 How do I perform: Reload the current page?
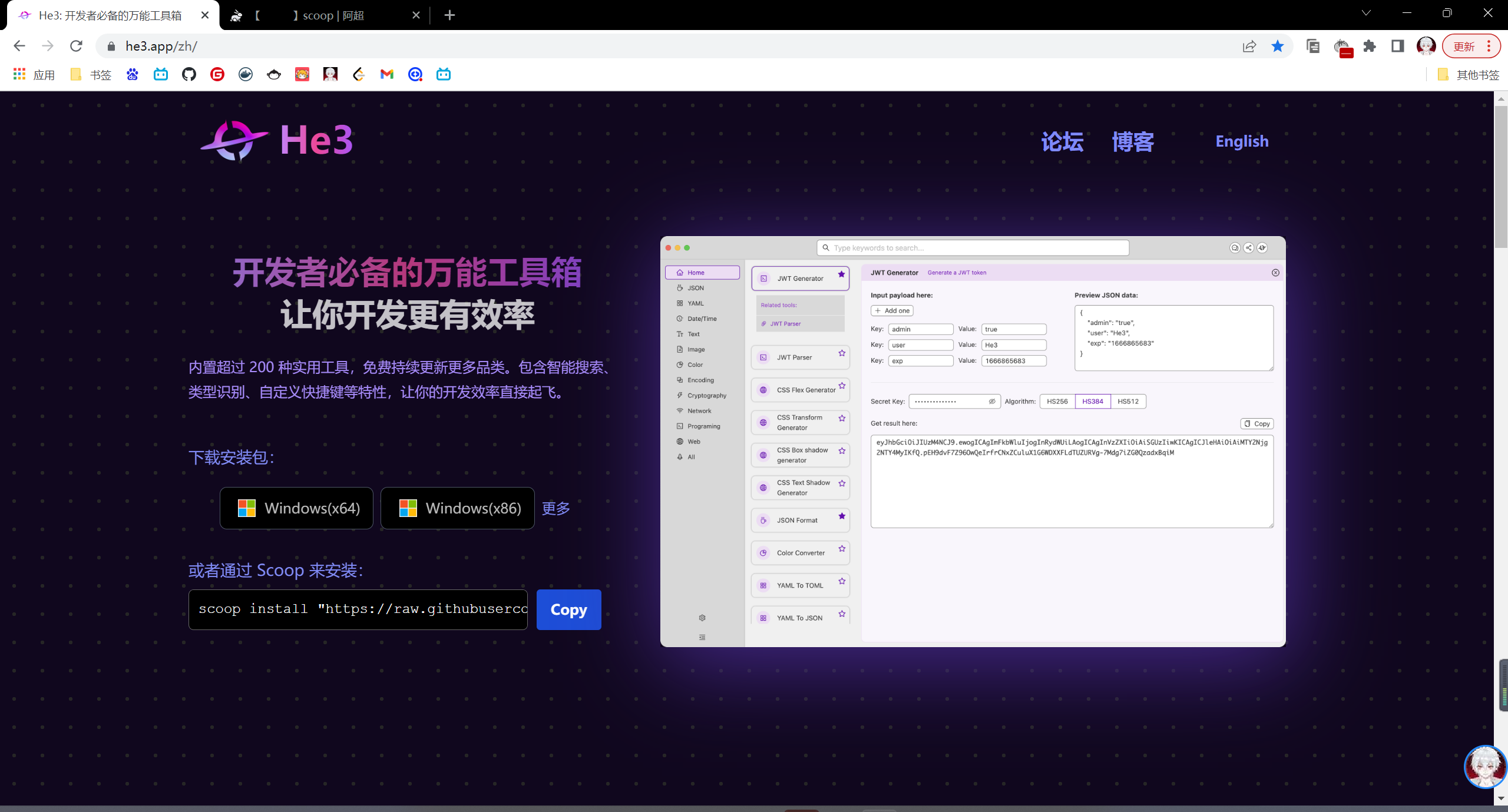(x=76, y=46)
